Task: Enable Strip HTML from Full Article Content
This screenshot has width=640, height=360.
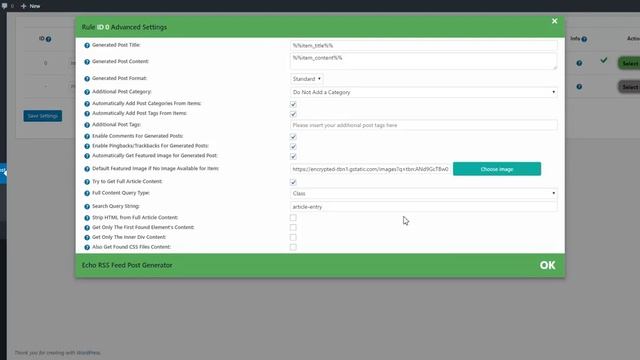Action: (x=293, y=218)
